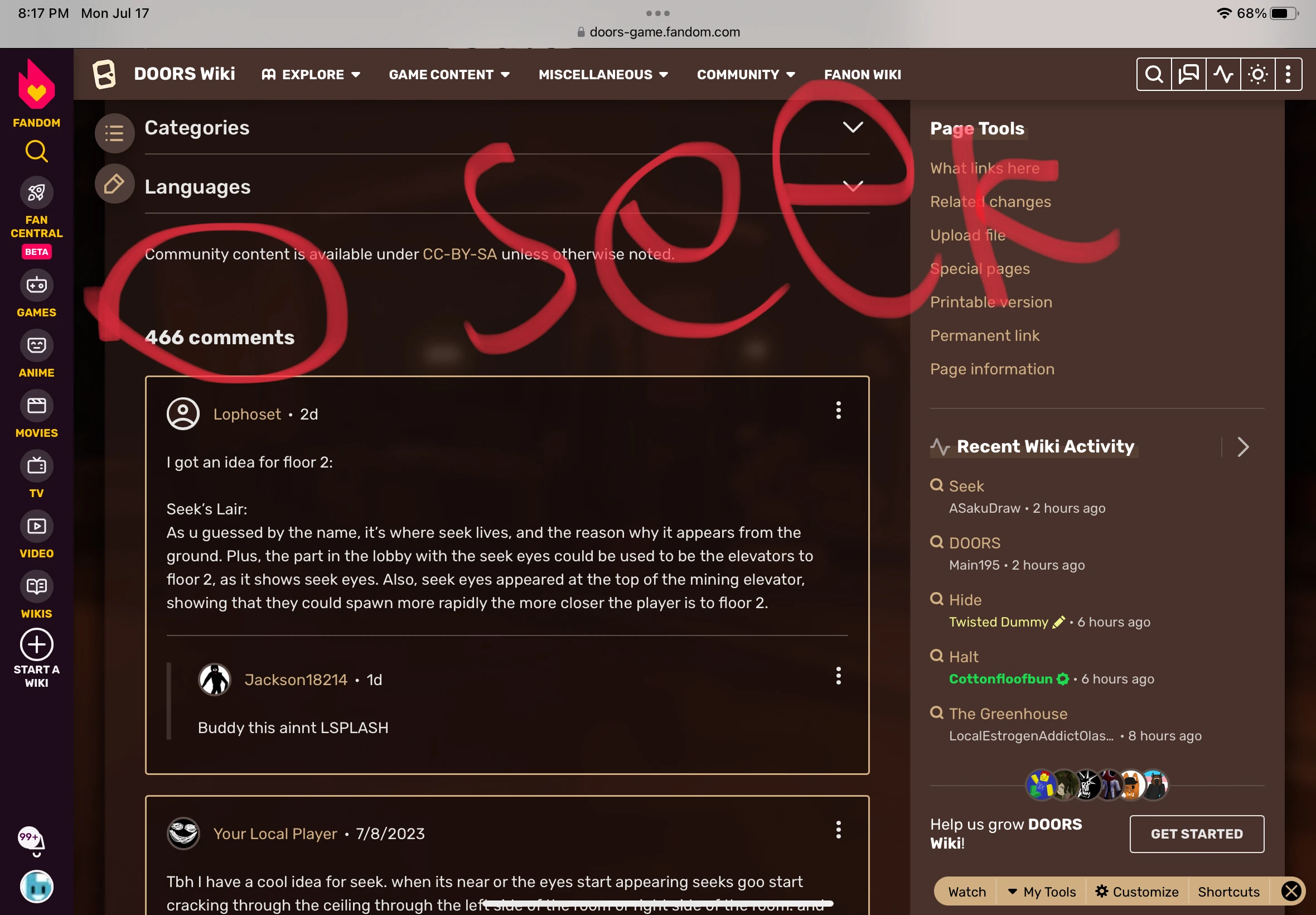Open search from the top-right magnifier icon
The width and height of the screenshot is (1316, 915).
[x=1154, y=75]
